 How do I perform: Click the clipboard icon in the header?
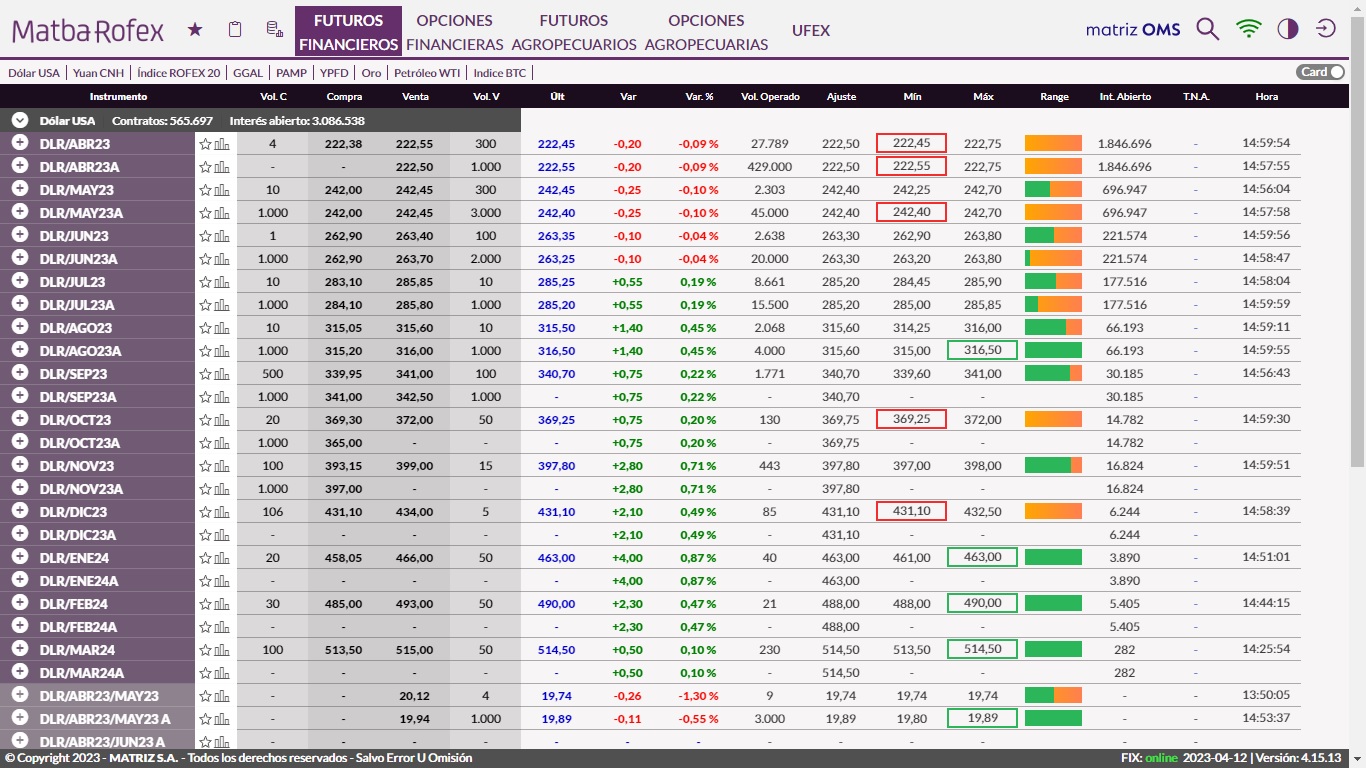235,30
